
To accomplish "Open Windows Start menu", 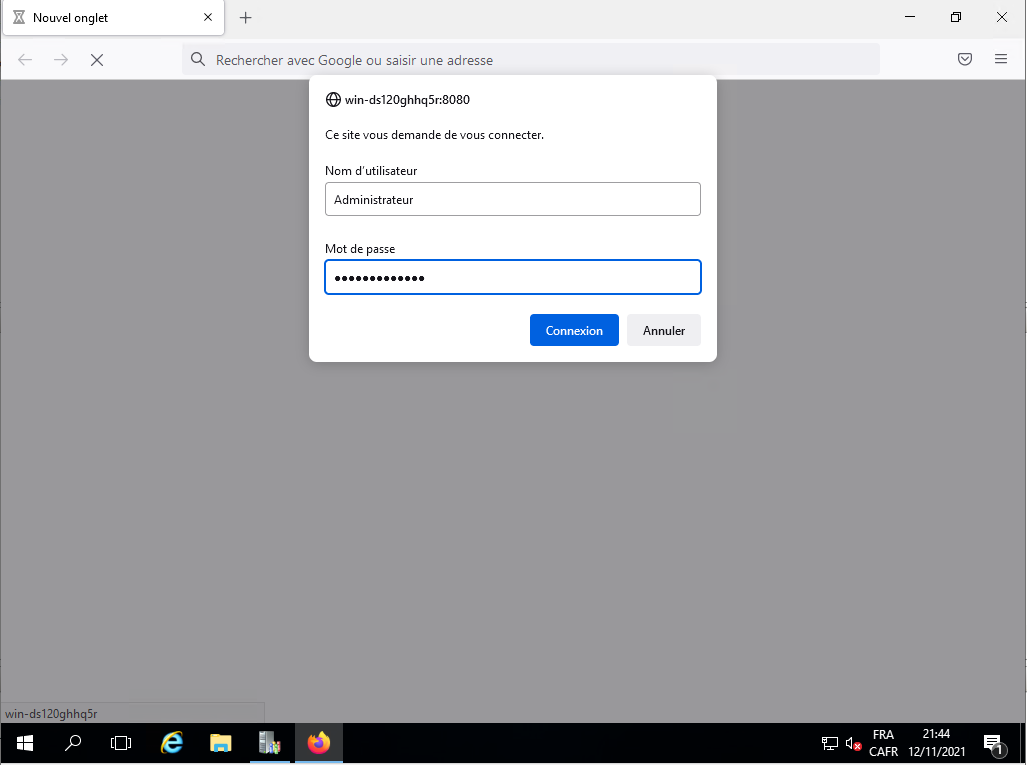I will [x=25, y=743].
